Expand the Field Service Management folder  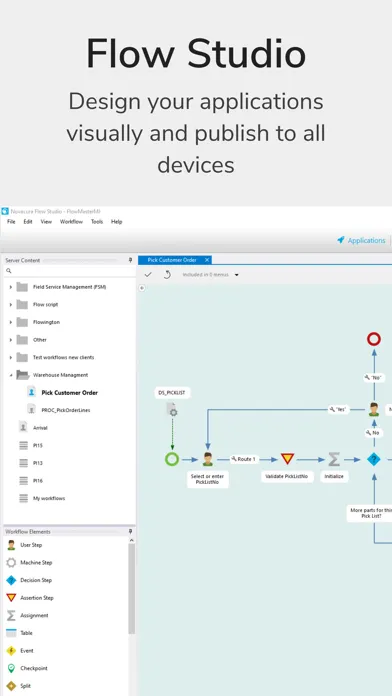[11, 287]
